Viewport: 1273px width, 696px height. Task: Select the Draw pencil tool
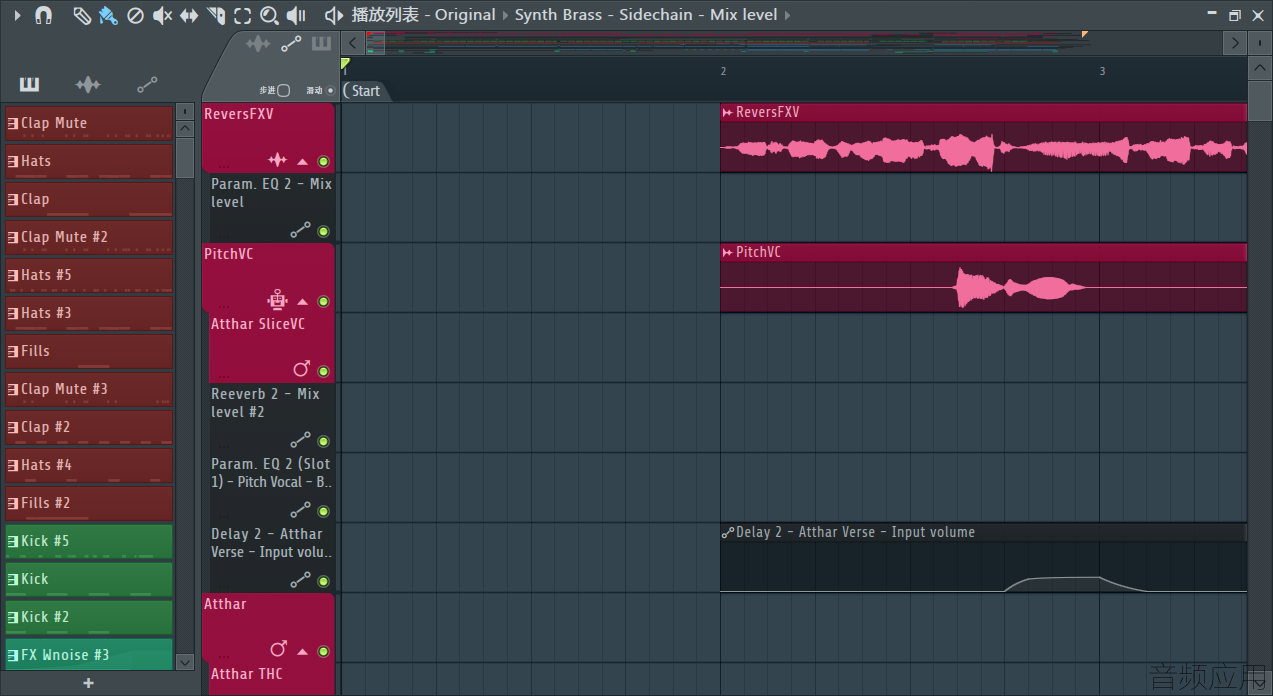point(82,15)
